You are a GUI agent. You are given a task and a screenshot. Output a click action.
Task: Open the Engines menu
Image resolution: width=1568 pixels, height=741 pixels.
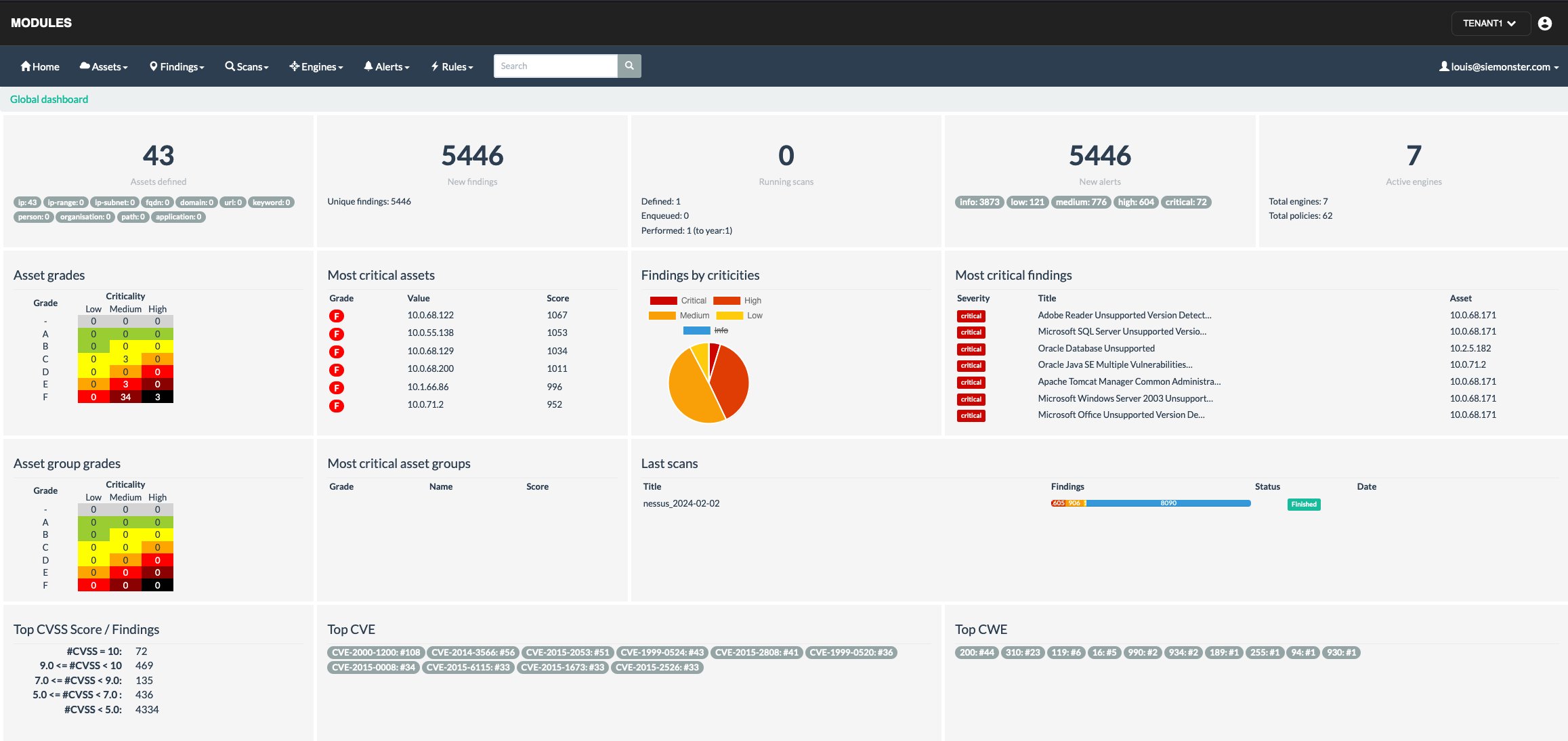pos(316,66)
